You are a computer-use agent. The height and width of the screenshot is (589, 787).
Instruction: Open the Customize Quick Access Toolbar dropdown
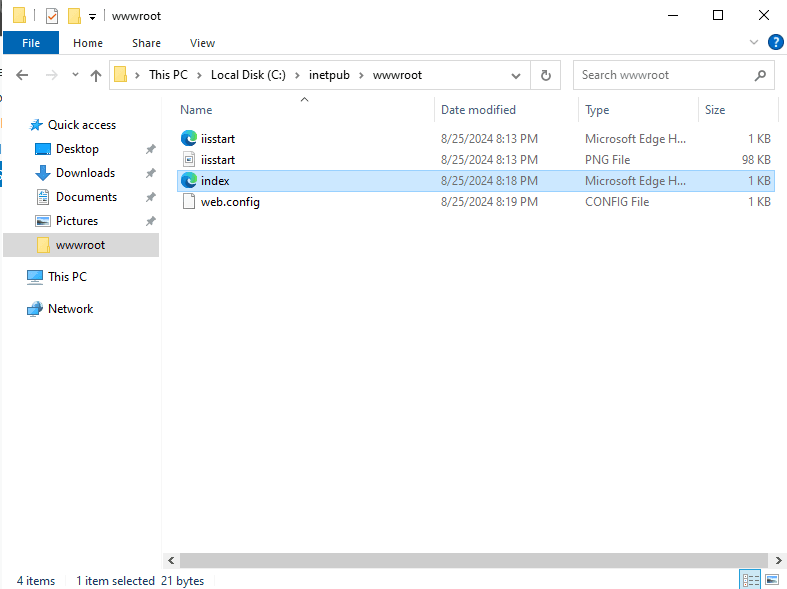pos(92,17)
